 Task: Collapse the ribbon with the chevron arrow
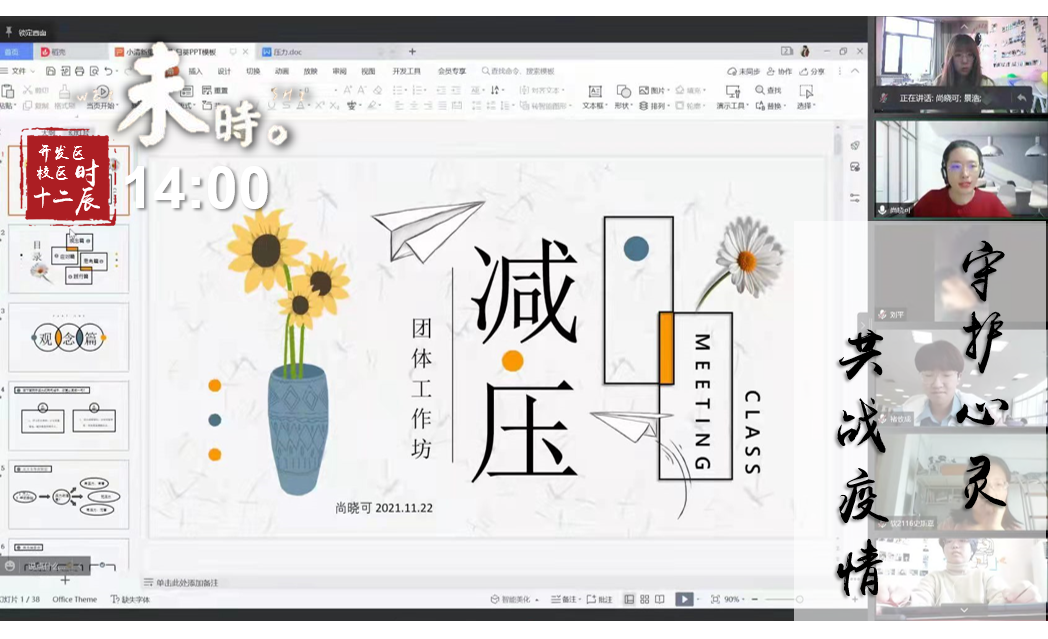854,71
